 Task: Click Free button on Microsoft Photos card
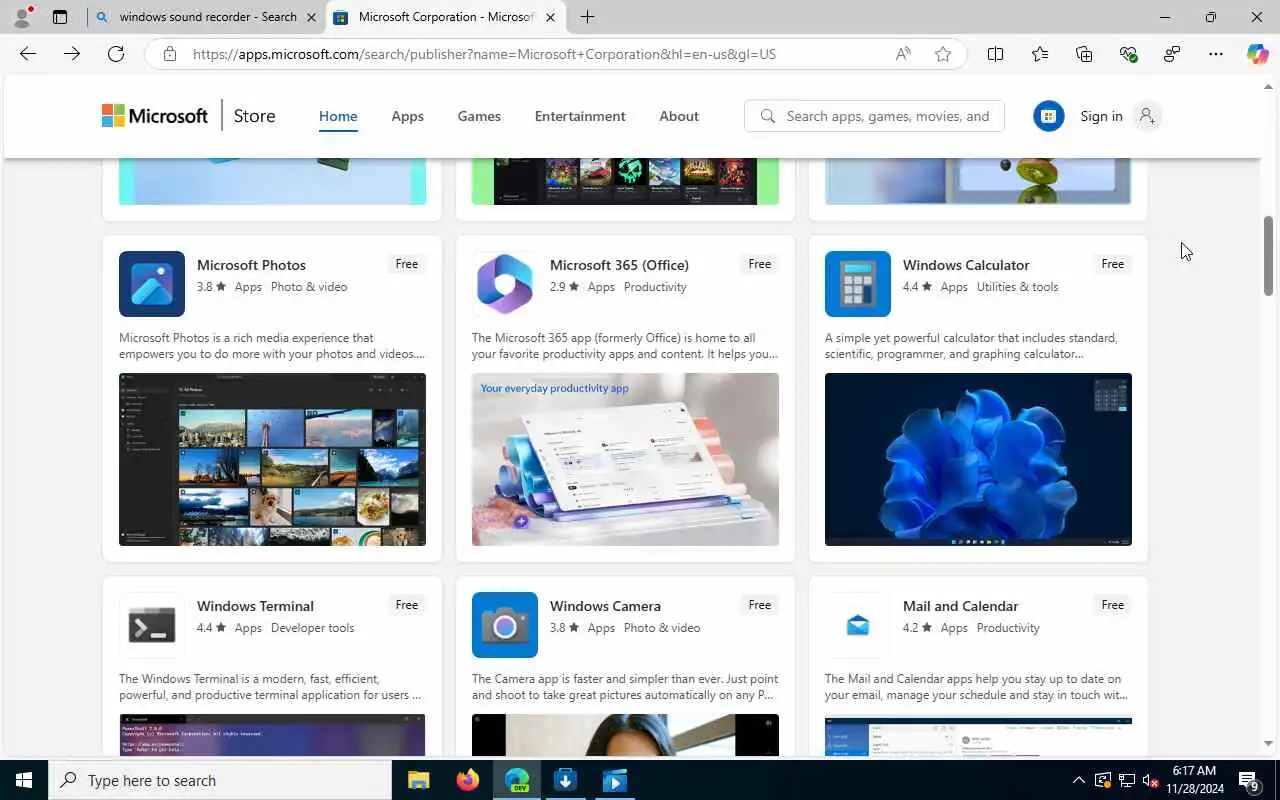pos(406,264)
